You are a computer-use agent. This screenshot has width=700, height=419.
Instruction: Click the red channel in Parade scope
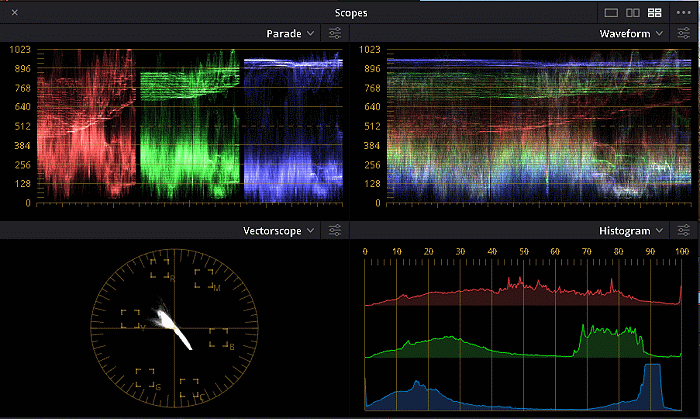click(86, 125)
